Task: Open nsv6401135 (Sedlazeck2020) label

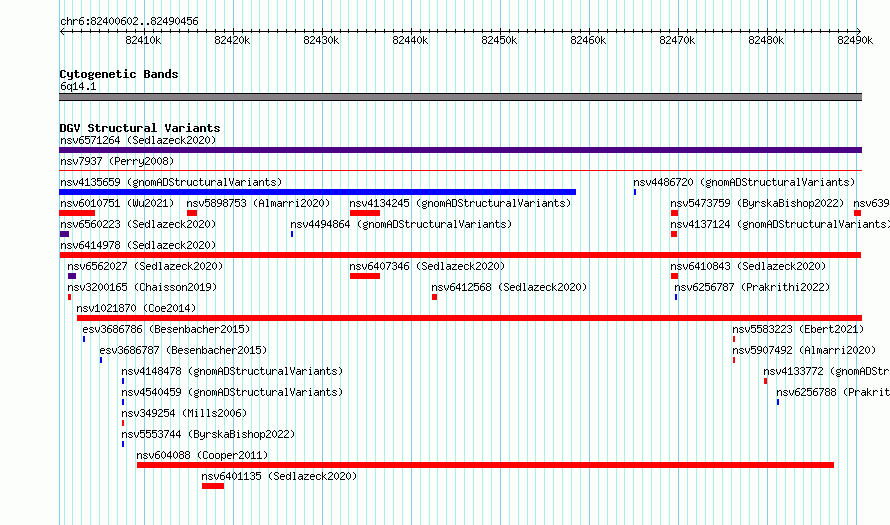Action: click(279, 476)
